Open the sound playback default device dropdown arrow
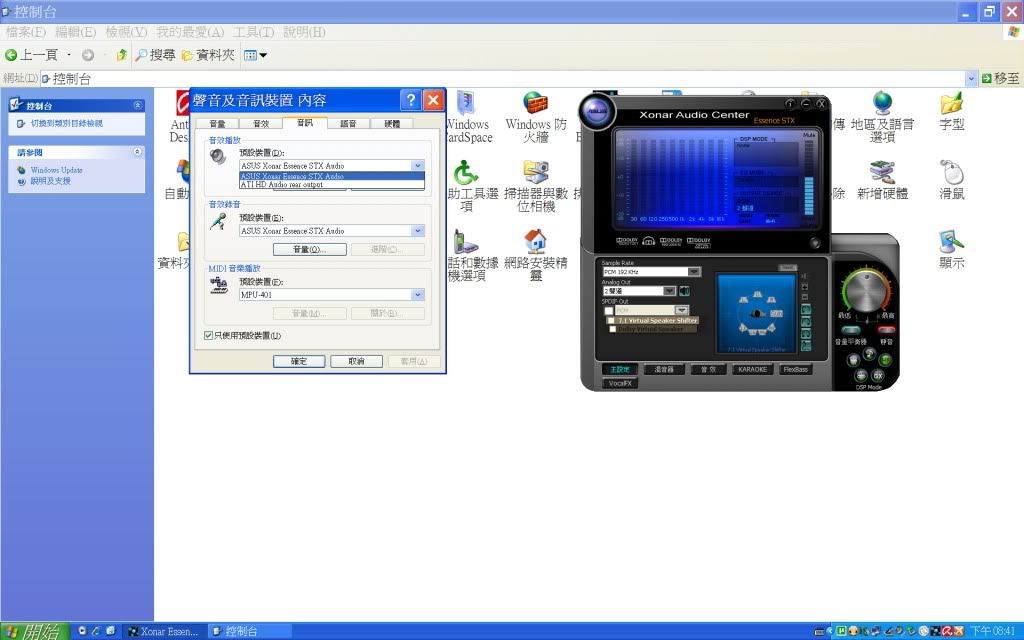 418,166
